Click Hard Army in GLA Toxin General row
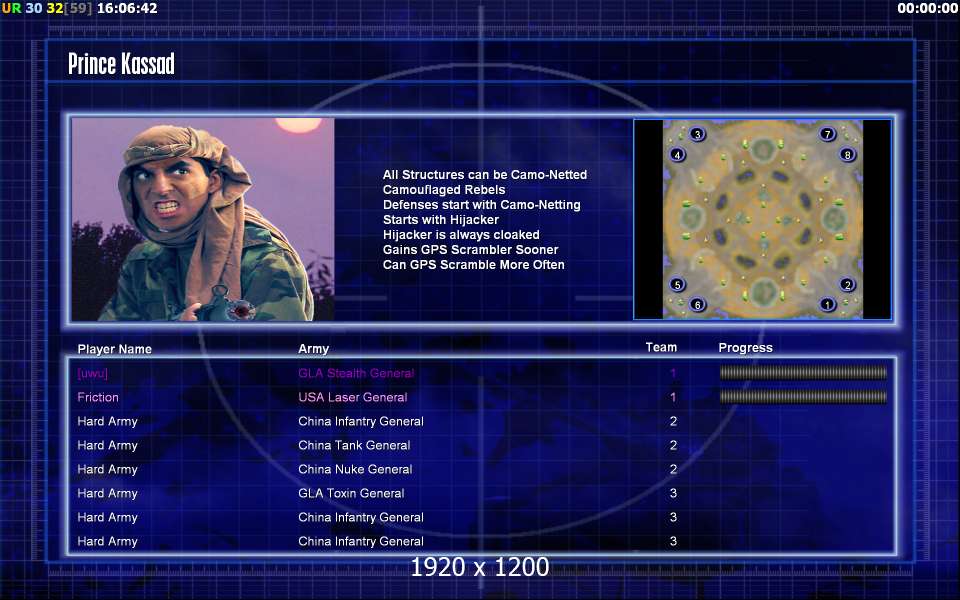The image size is (960, 600). (x=107, y=493)
